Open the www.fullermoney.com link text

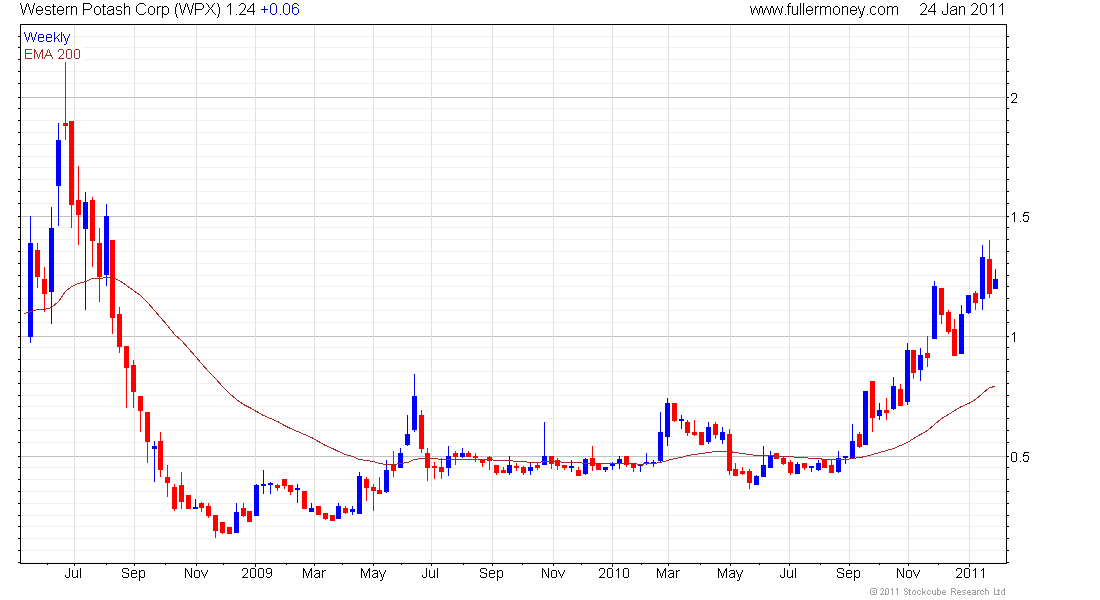pos(824,10)
